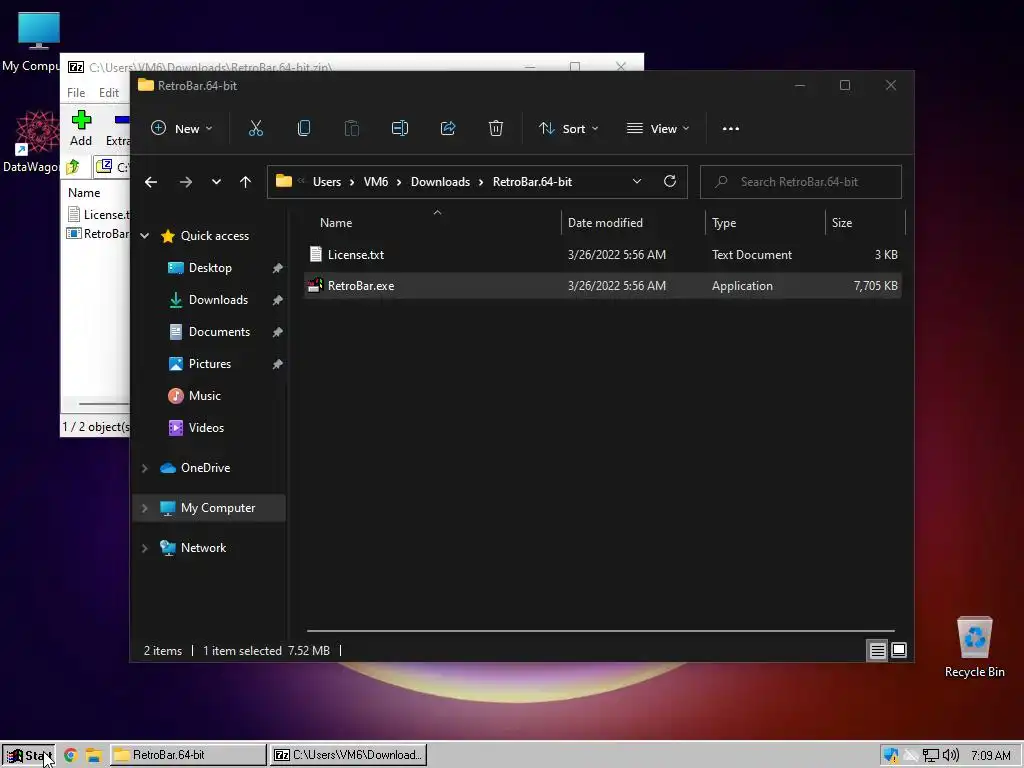
Task: Click the Rename icon in Explorer toolbar
Action: 400,129
